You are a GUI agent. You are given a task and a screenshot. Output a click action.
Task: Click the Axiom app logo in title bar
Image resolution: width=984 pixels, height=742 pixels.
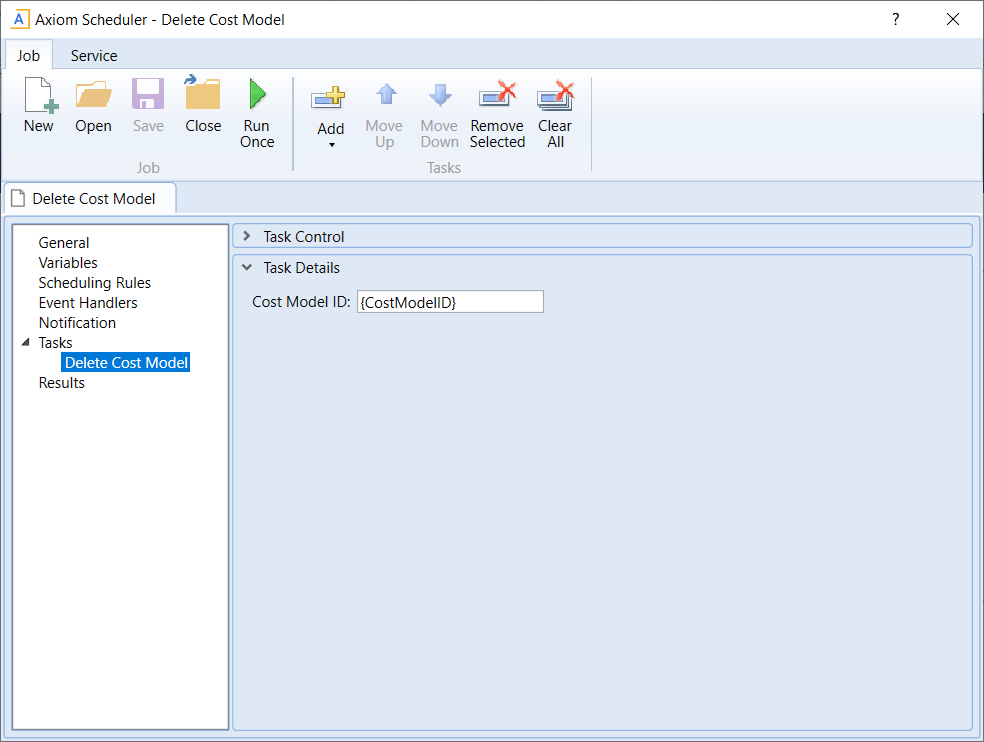tap(20, 19)
